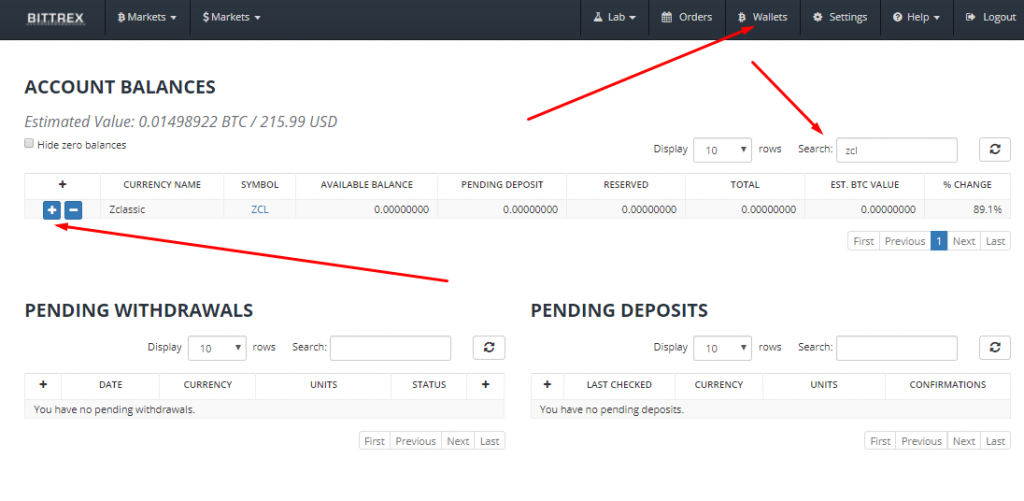Open the Wallets page

pos(762,18)
